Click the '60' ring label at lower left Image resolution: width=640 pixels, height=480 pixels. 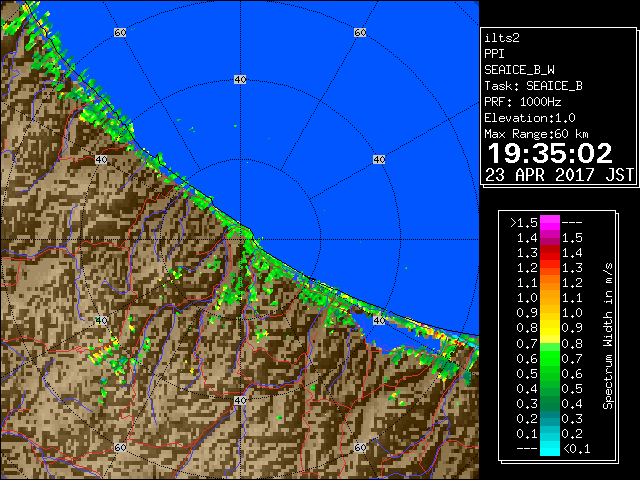click(120, 448)
